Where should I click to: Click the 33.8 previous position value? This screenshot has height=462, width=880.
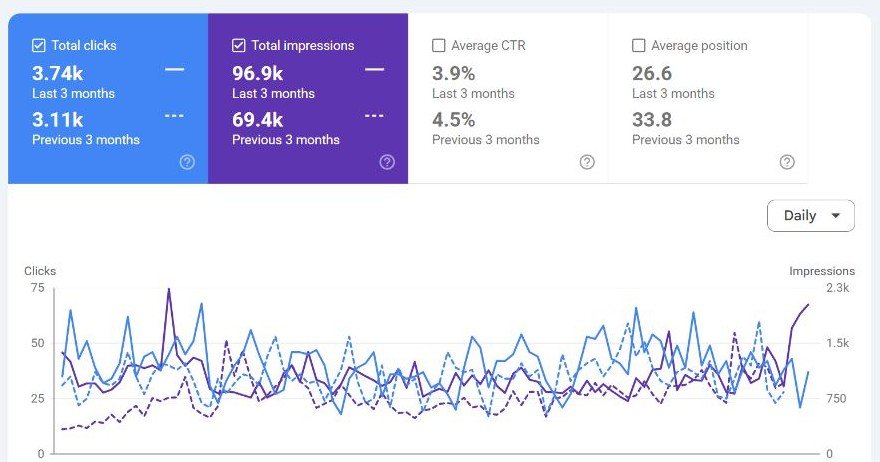652,120
